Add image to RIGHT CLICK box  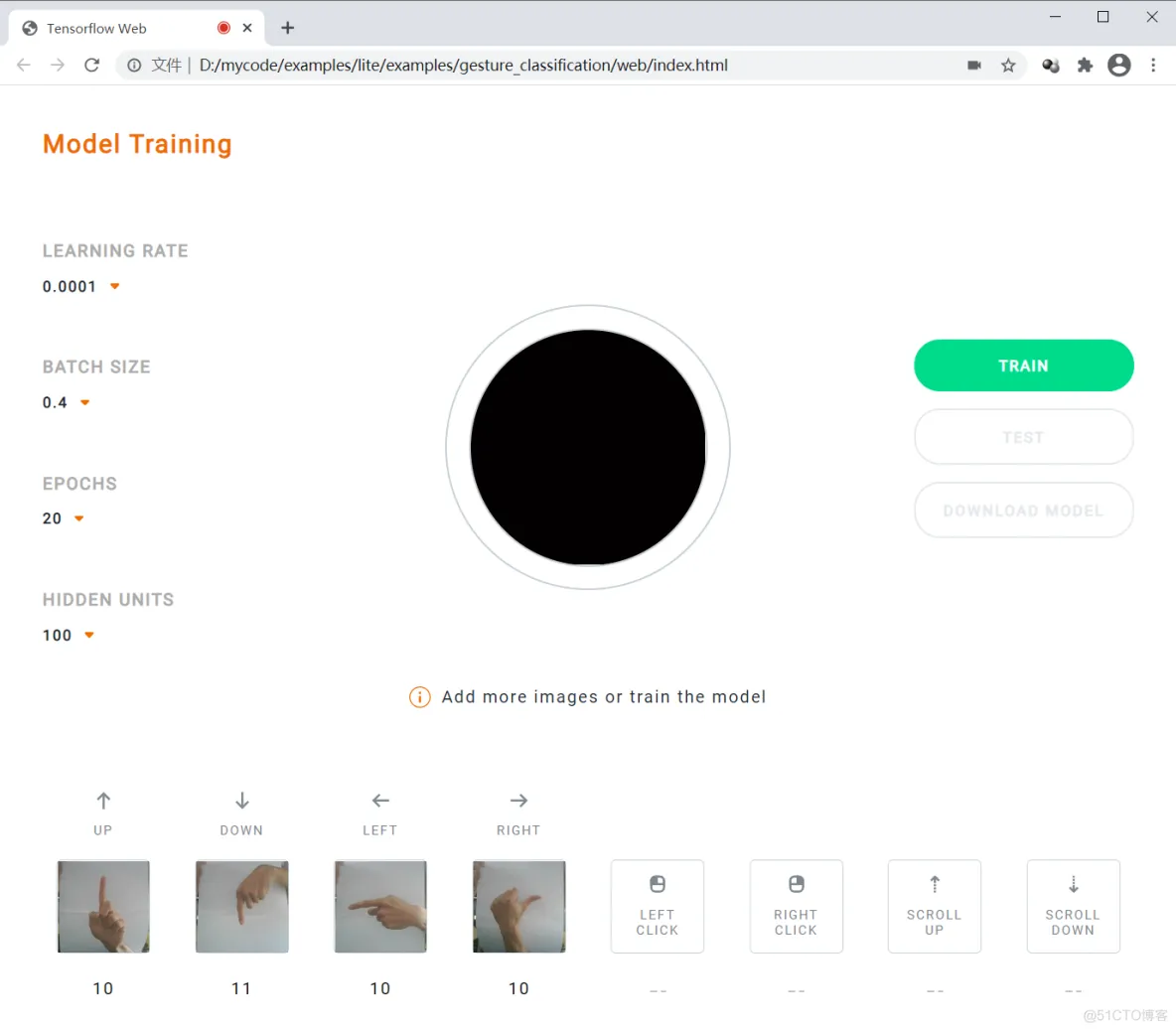(796, 907)
